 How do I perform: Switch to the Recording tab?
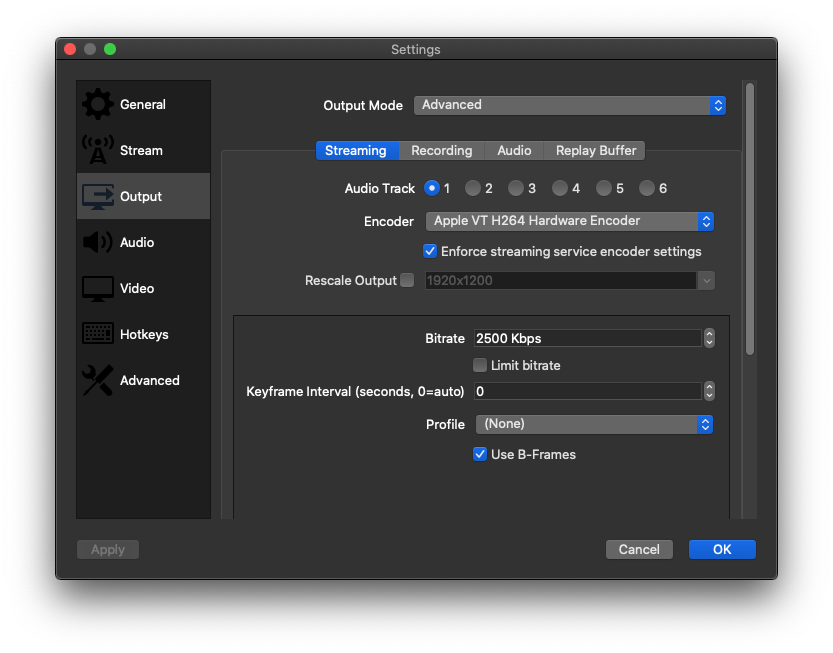pyautogui.click(x=441, y=150)
